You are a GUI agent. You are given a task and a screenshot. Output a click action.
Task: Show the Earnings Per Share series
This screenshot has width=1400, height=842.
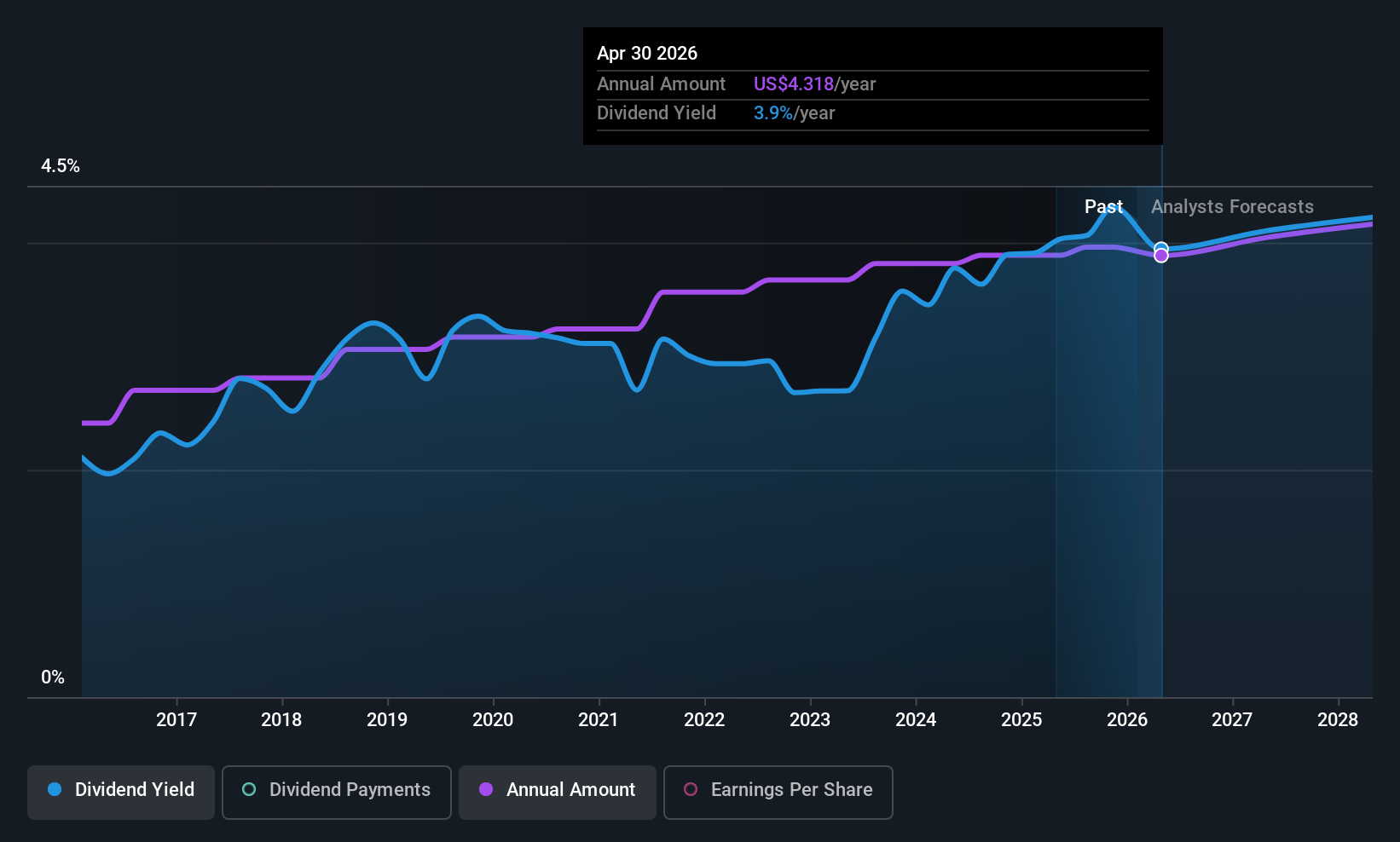[778, 793]
